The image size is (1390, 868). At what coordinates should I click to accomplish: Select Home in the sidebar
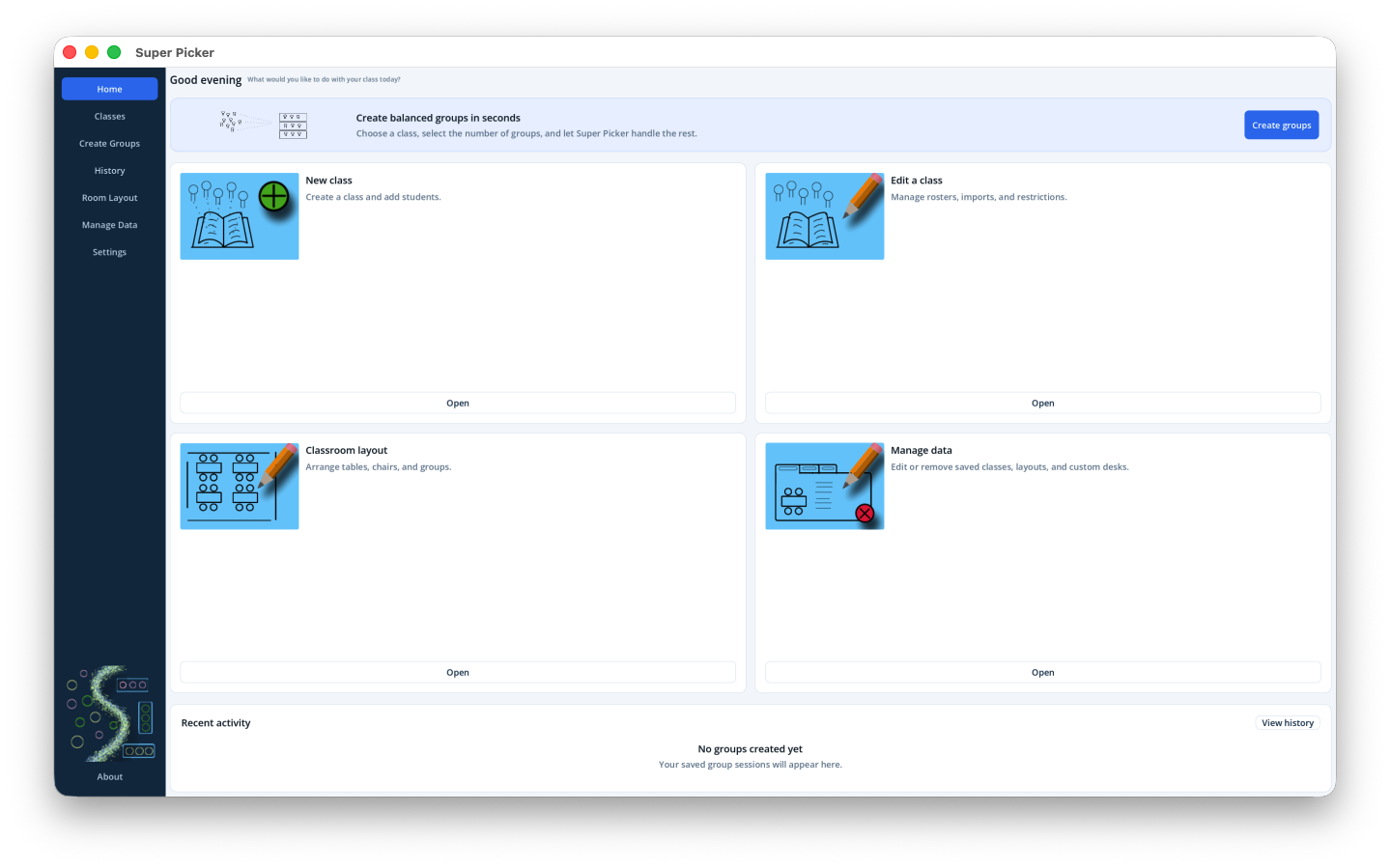coord(110,89)
